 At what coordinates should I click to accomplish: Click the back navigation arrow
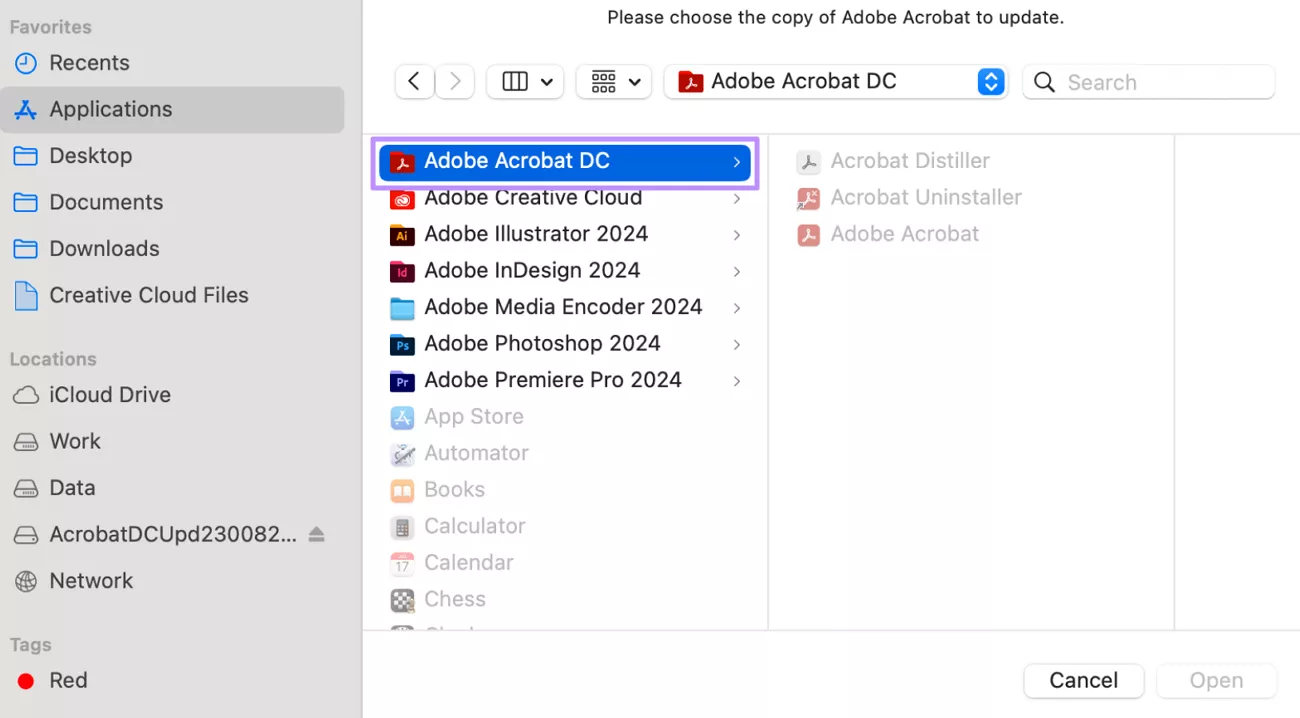(414, 81)
